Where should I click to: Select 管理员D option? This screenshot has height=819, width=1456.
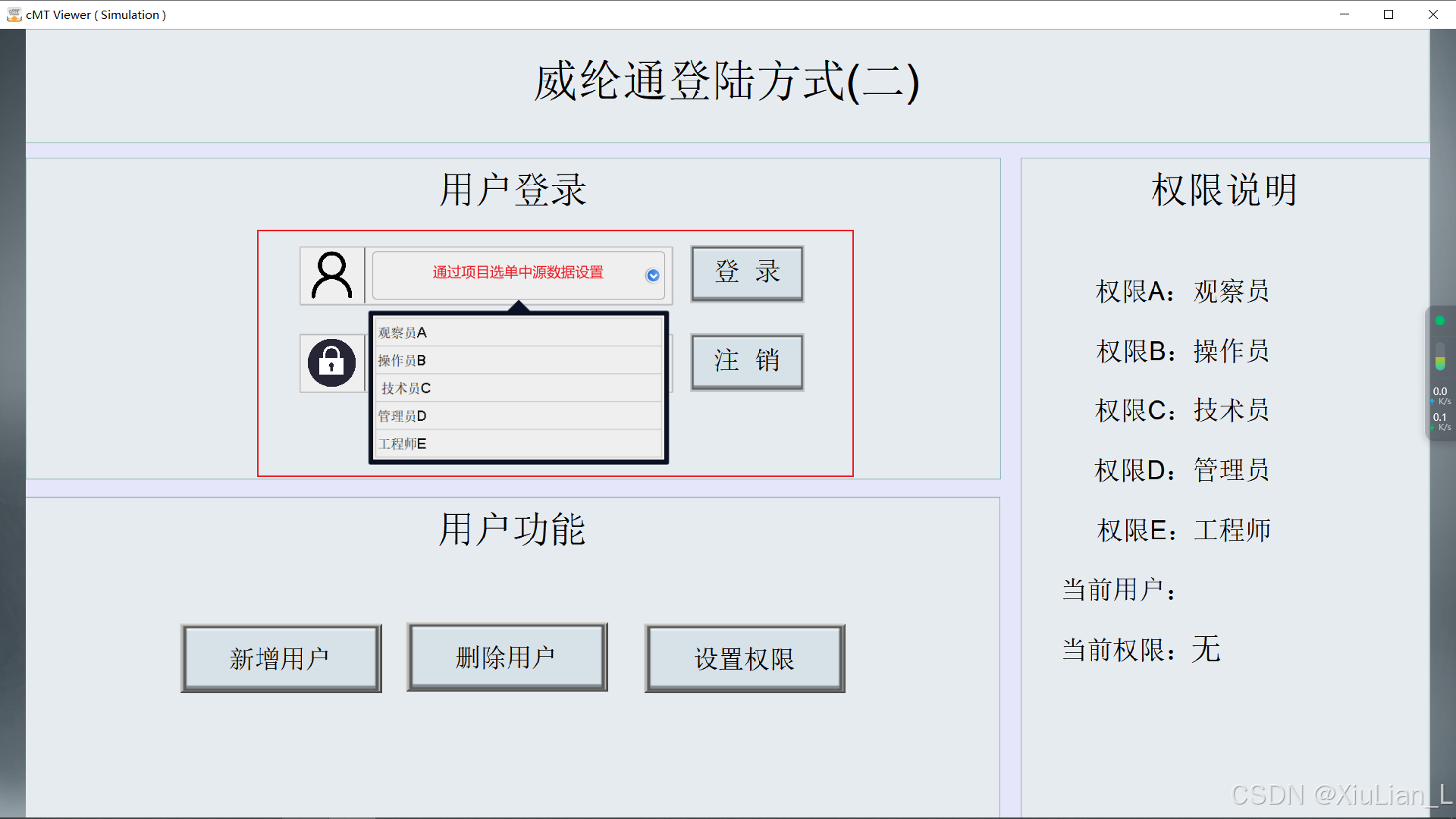coord(518,416)
